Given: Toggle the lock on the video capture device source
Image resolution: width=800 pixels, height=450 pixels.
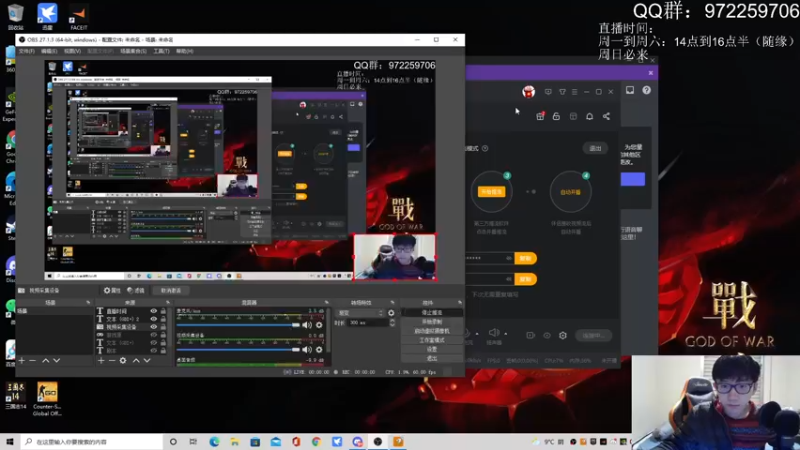Looking at the screenshot, I should coord(163,327).
